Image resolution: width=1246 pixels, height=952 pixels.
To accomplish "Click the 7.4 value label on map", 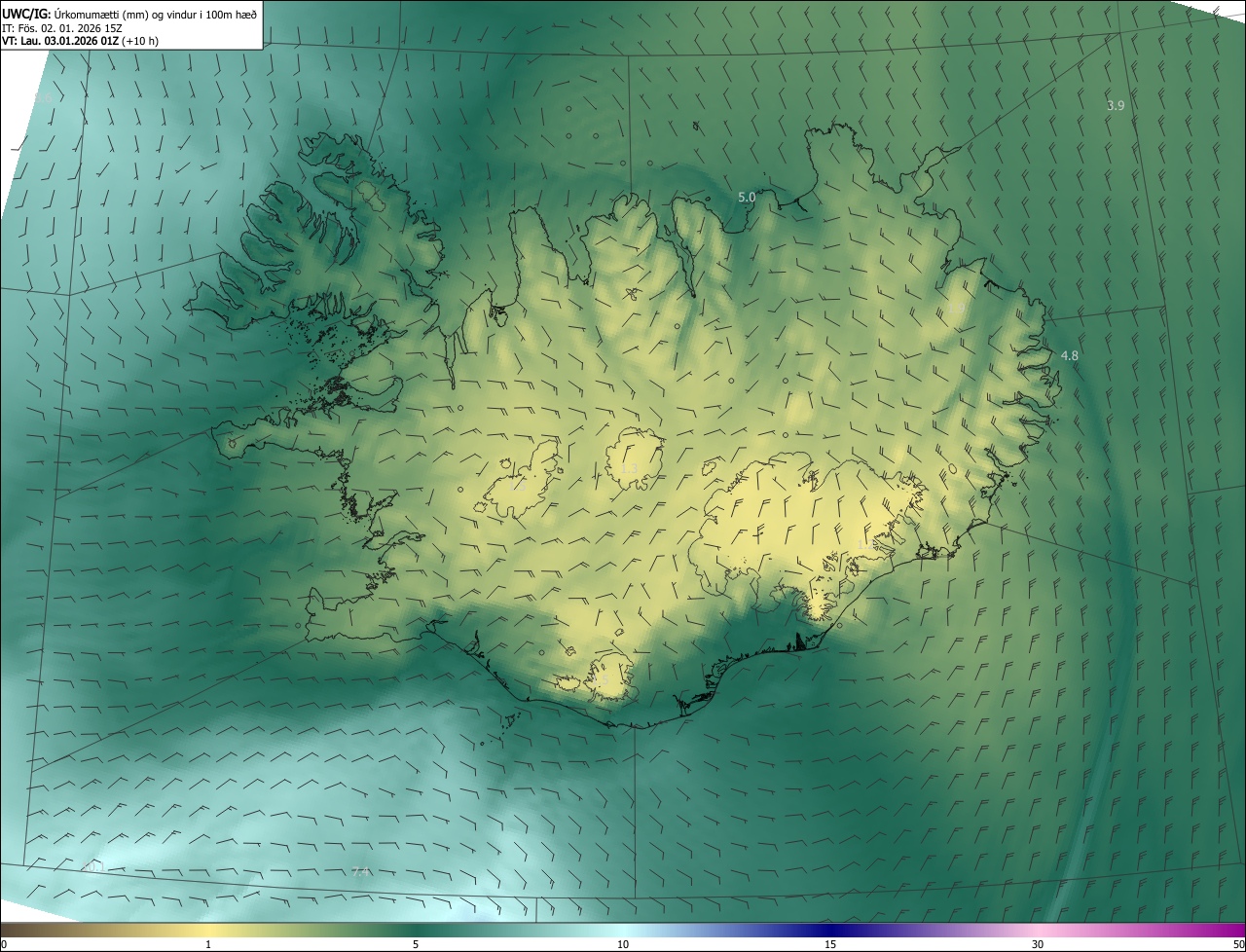I will pyautogui.click(x=360, y=871).
